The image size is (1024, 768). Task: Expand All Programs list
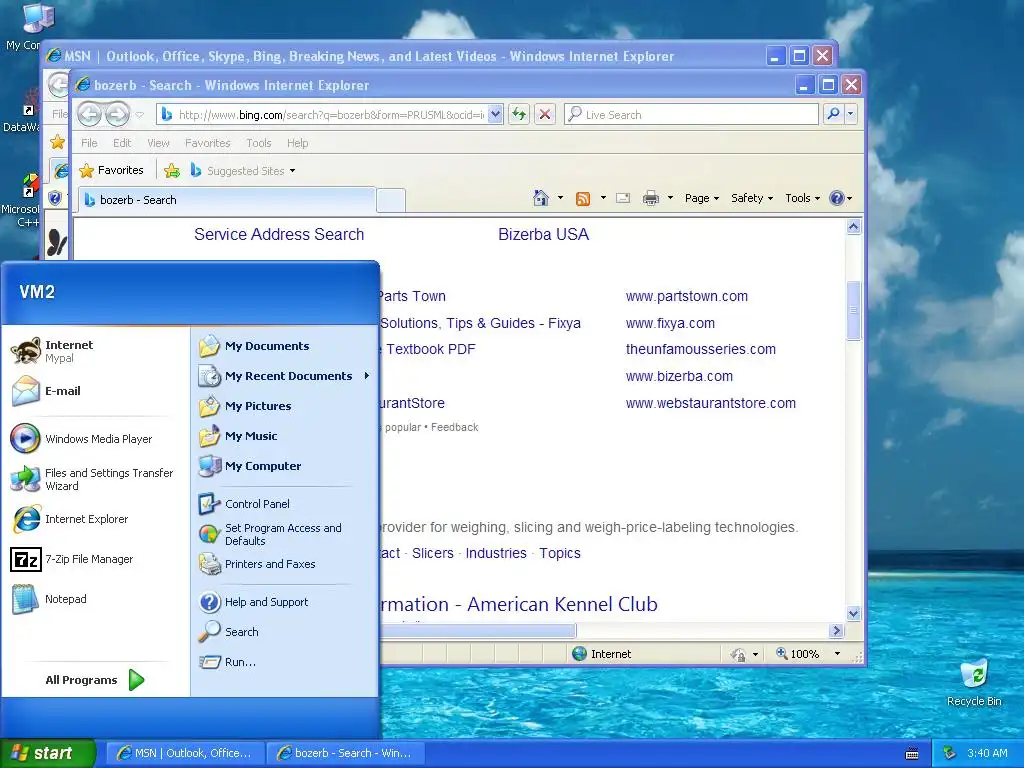[95, 680]
